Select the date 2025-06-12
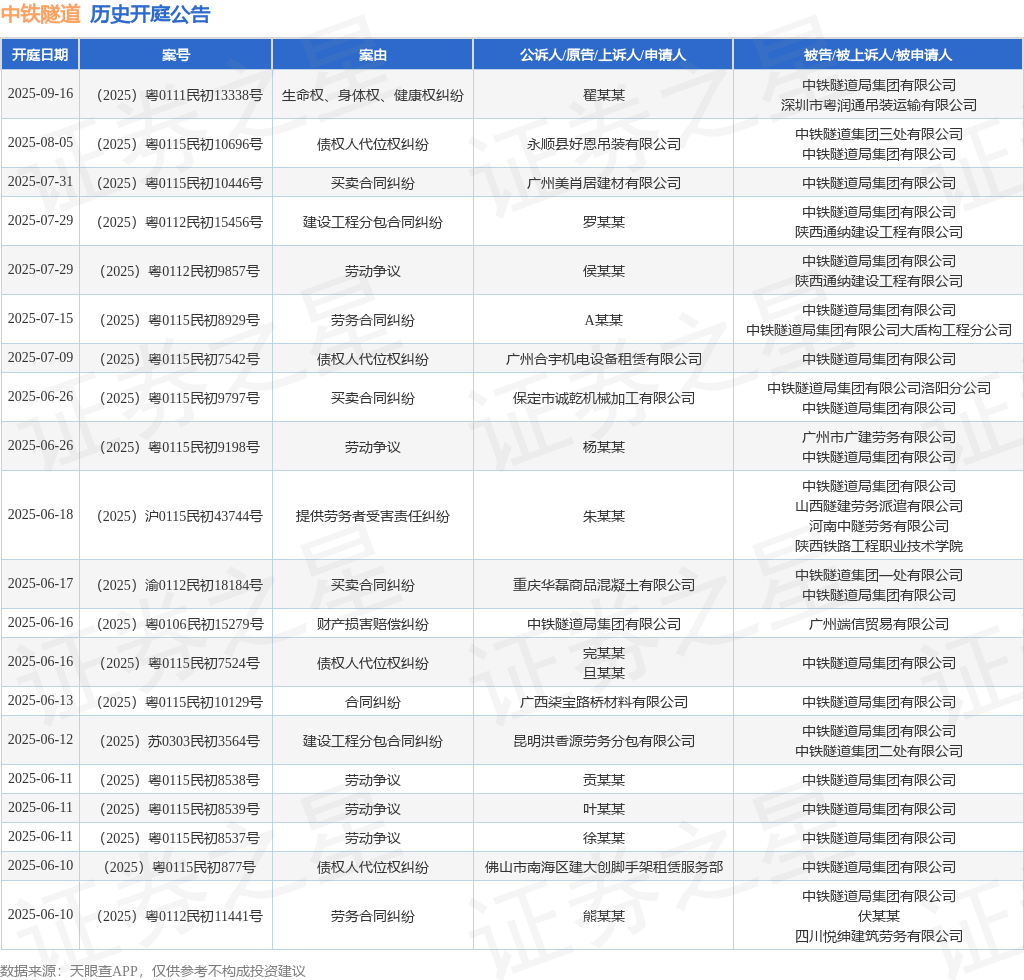Screen dimensions: 1024x980 coord(40,739)
